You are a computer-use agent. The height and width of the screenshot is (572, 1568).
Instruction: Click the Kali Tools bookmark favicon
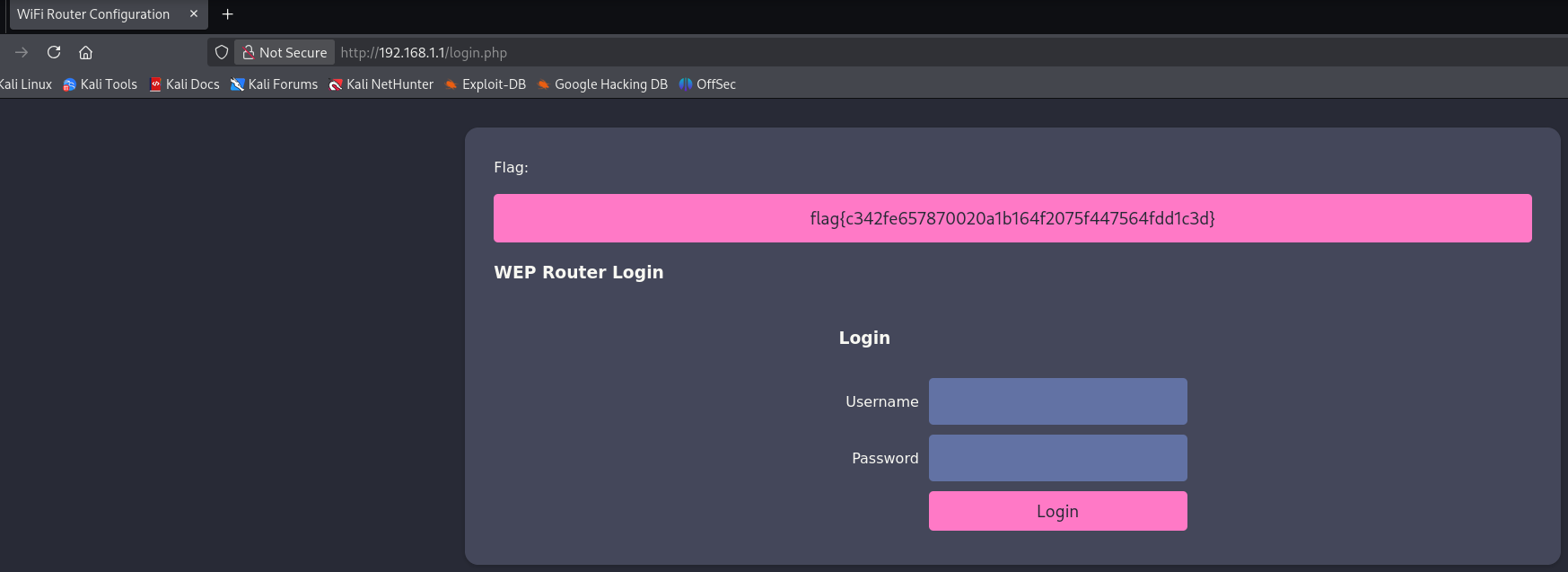[x=69, y=84]
